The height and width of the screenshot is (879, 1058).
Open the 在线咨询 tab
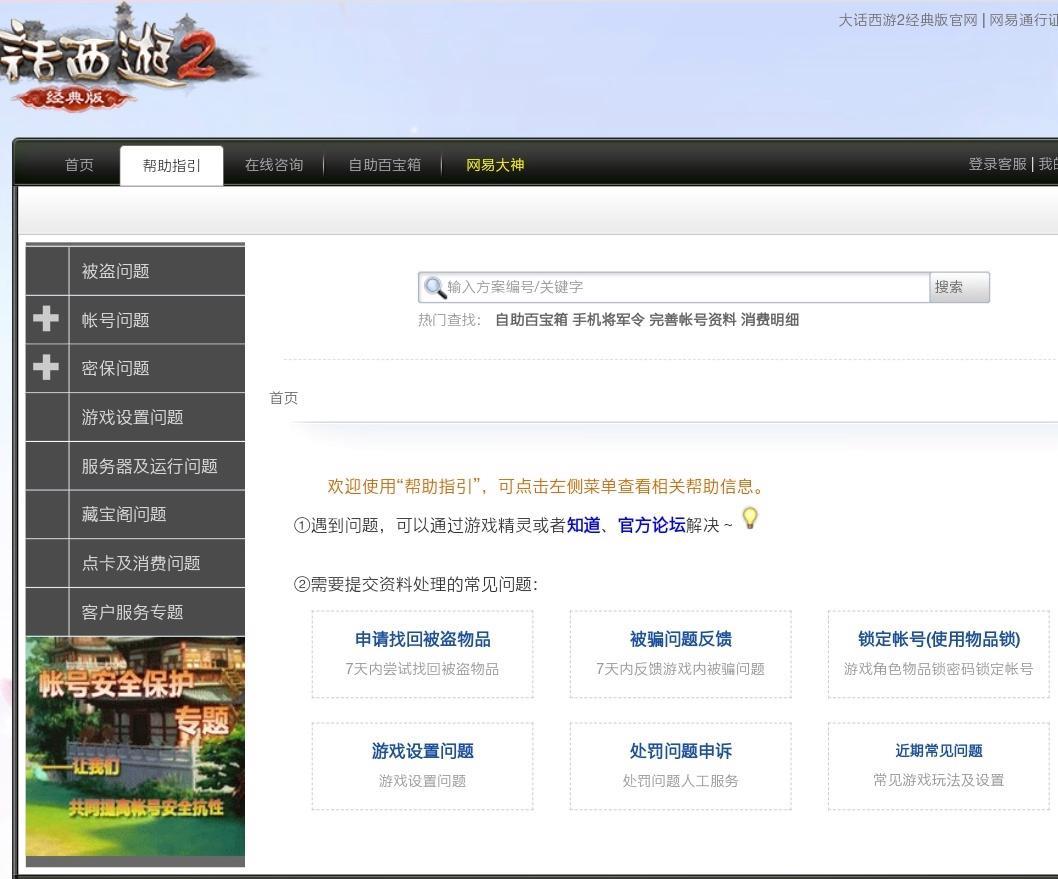pos(274,165)
